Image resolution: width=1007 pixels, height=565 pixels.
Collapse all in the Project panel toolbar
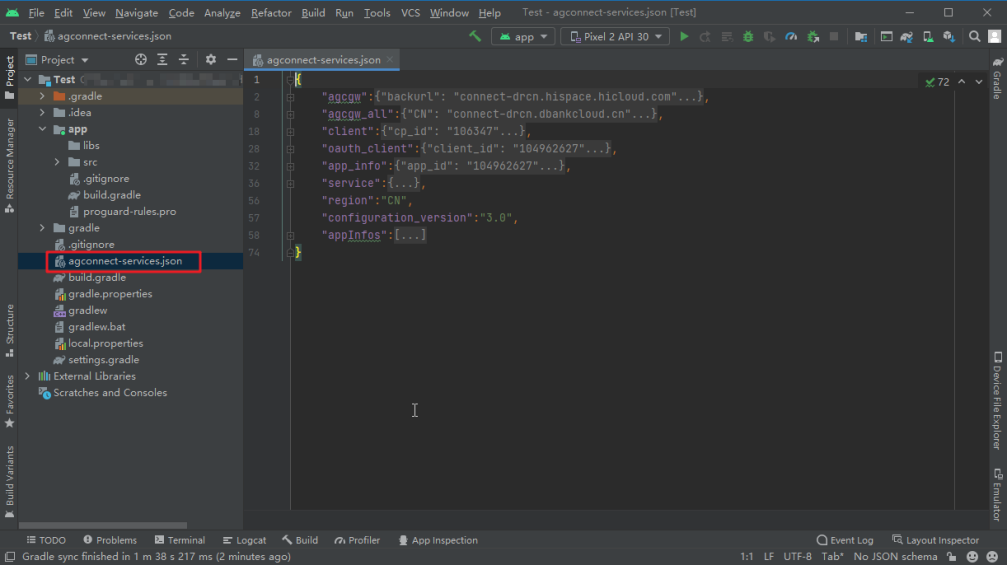tap(184, 60)
